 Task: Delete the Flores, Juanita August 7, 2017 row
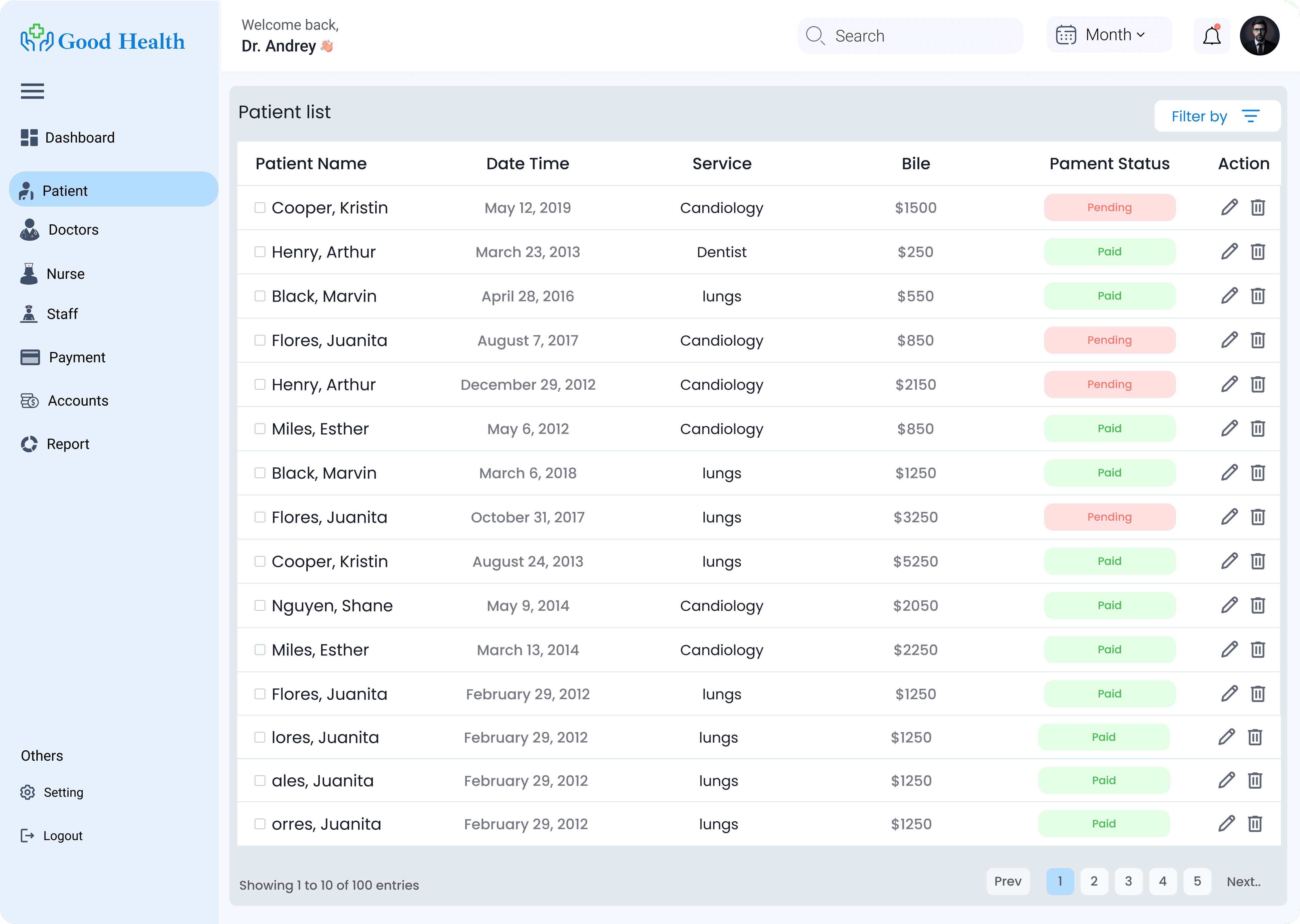1258,340
